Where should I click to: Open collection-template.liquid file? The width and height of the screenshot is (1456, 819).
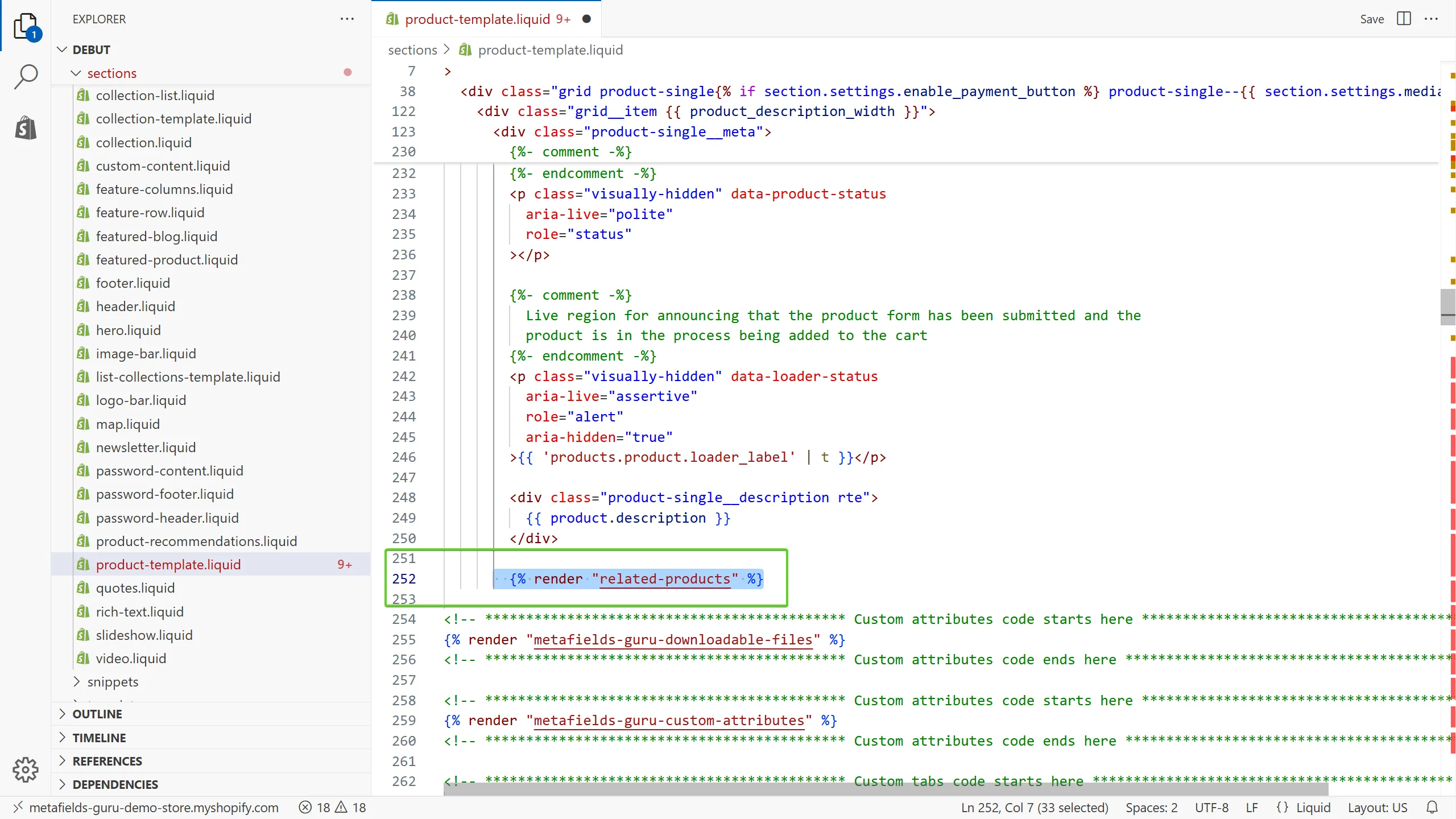point(173,118)
